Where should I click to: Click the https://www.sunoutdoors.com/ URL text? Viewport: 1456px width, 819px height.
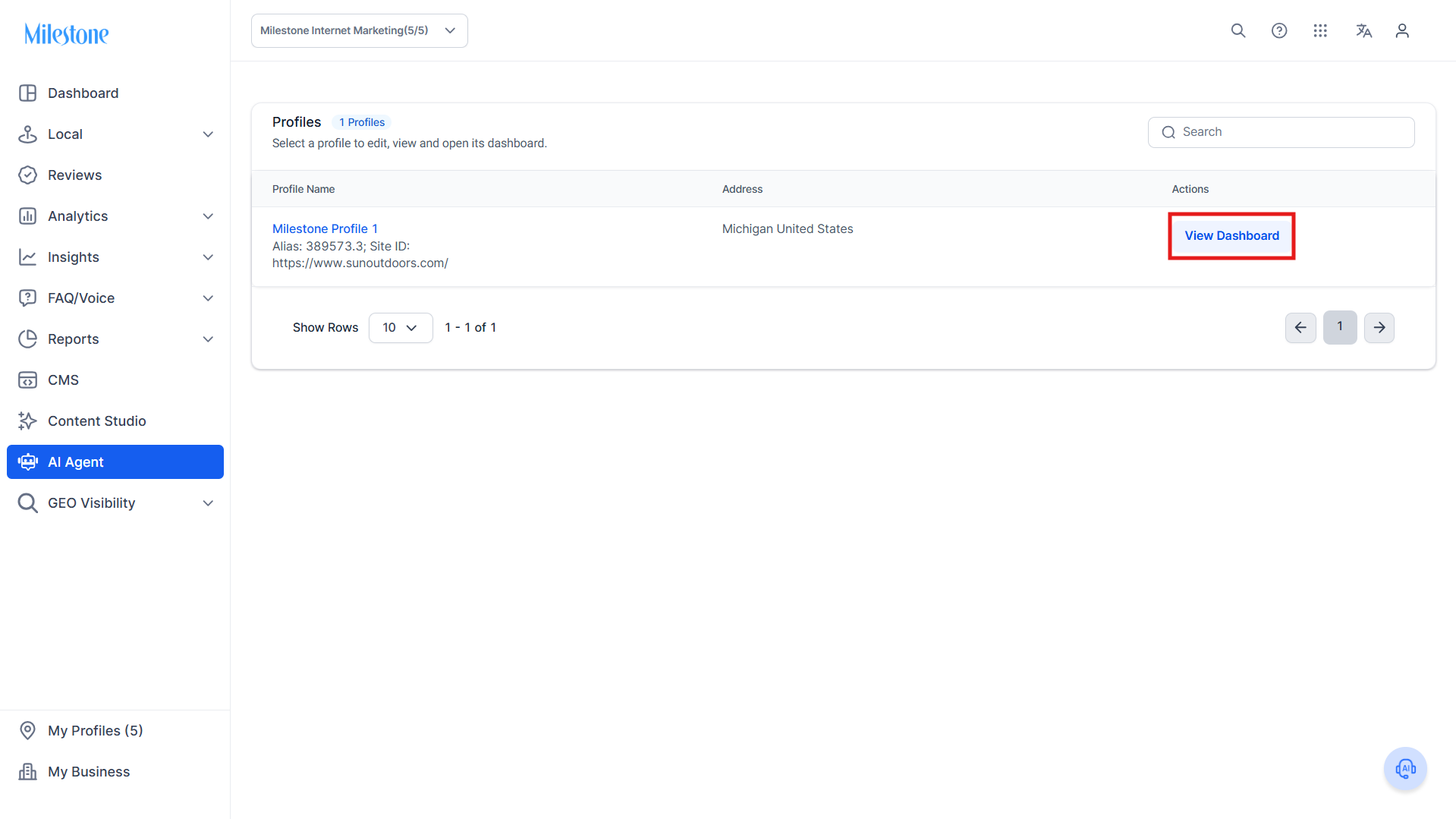click(x=360, y=263)
